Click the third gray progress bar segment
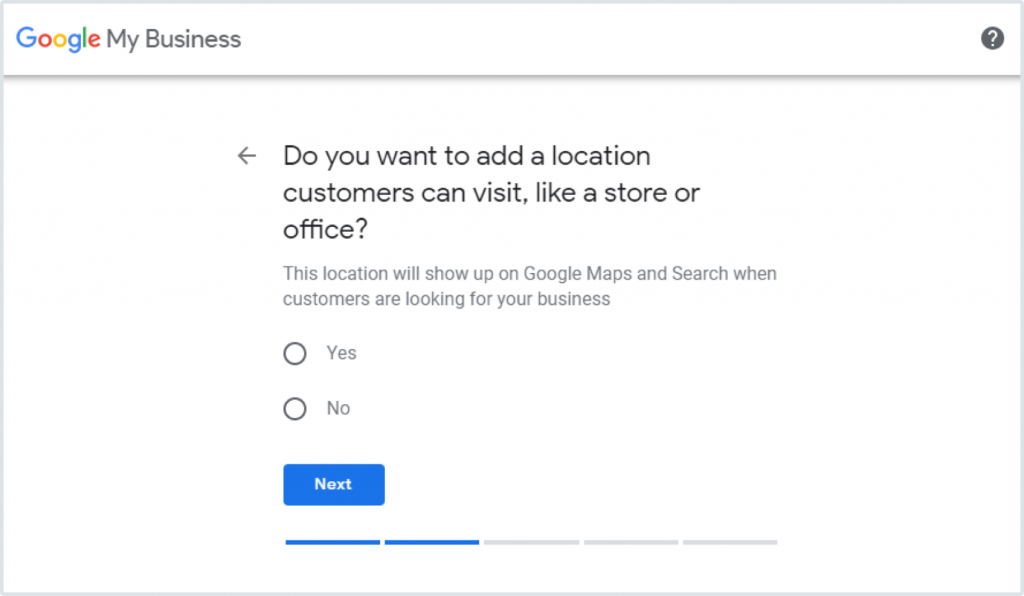This screenshot has height=596, width=1024. [531, 542]
